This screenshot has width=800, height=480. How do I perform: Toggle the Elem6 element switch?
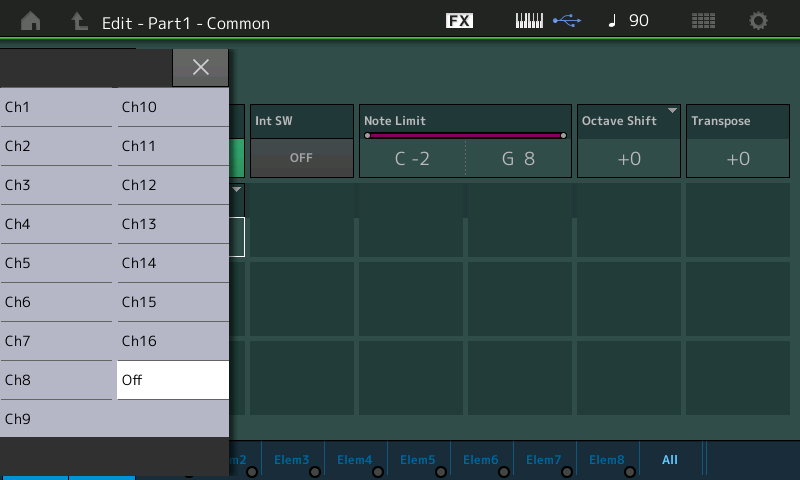482,461
